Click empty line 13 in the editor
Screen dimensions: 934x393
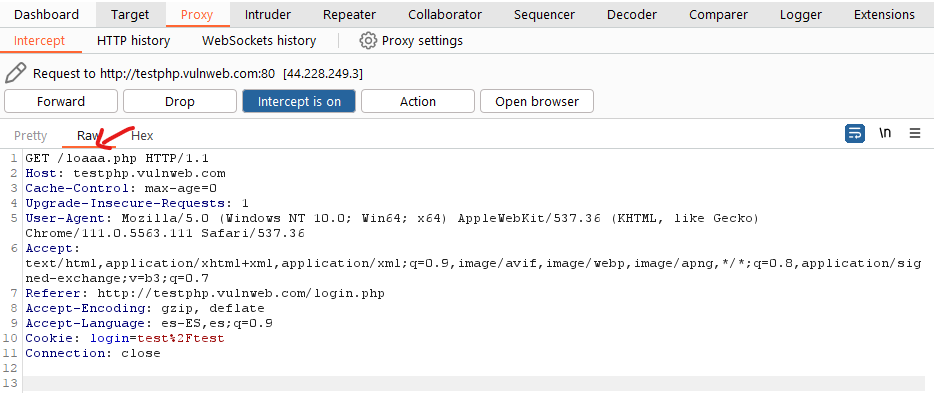(474, 383)
